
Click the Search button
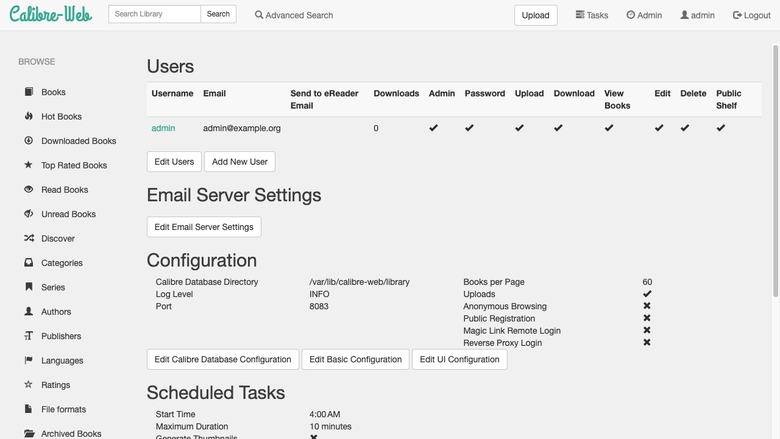tap(218, 14)
